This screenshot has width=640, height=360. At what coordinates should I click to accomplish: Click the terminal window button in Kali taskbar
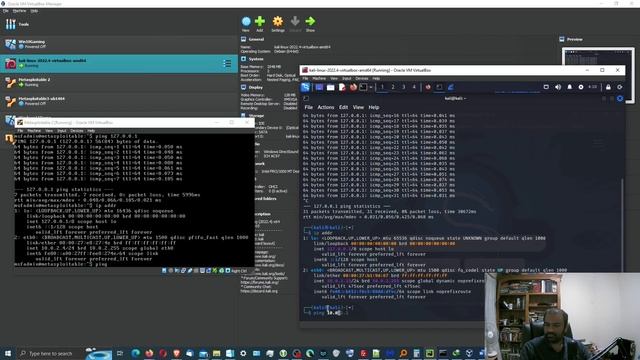click(x=439, y=87)
